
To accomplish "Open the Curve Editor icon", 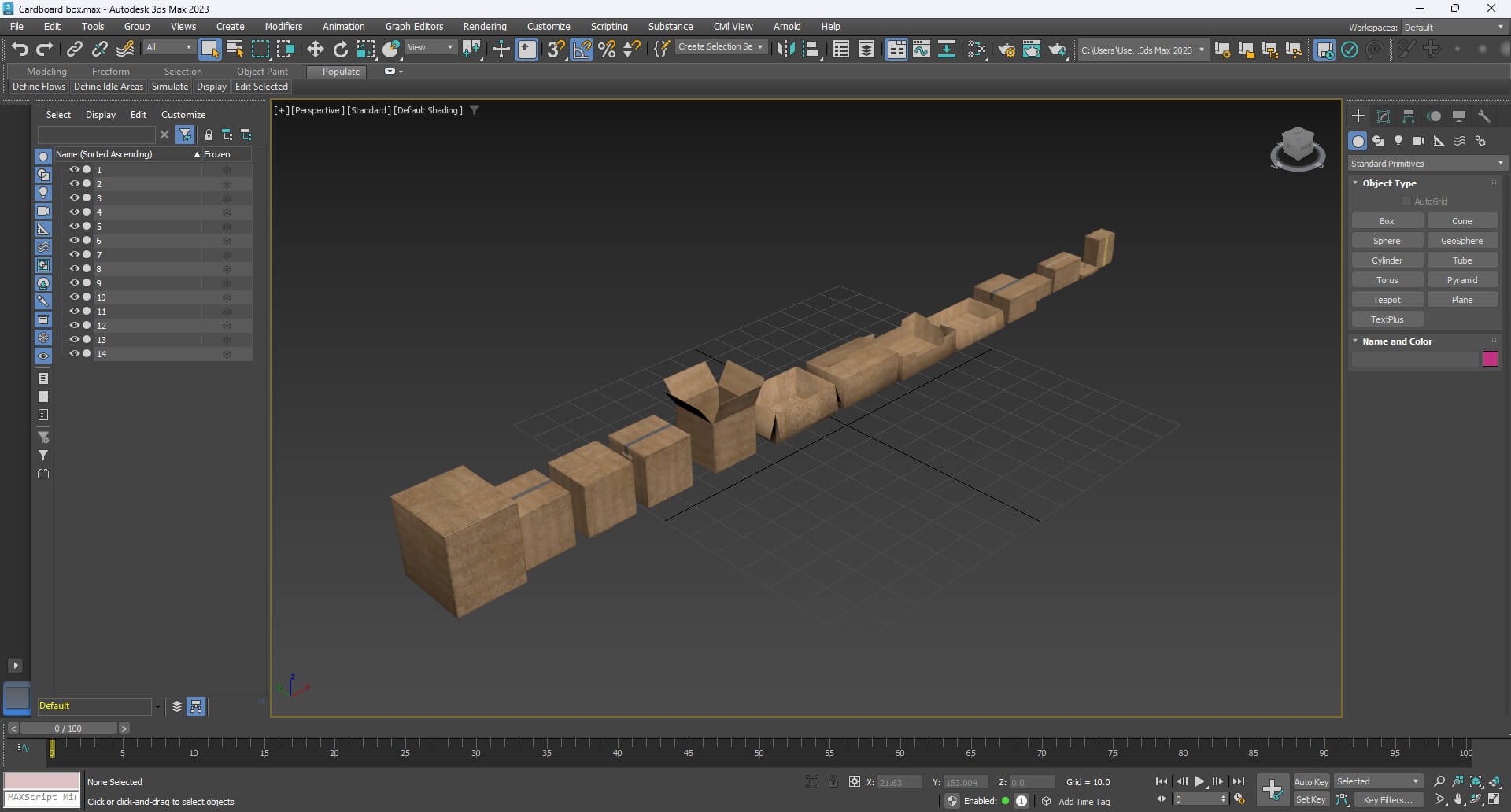I will tap(922, 49).
